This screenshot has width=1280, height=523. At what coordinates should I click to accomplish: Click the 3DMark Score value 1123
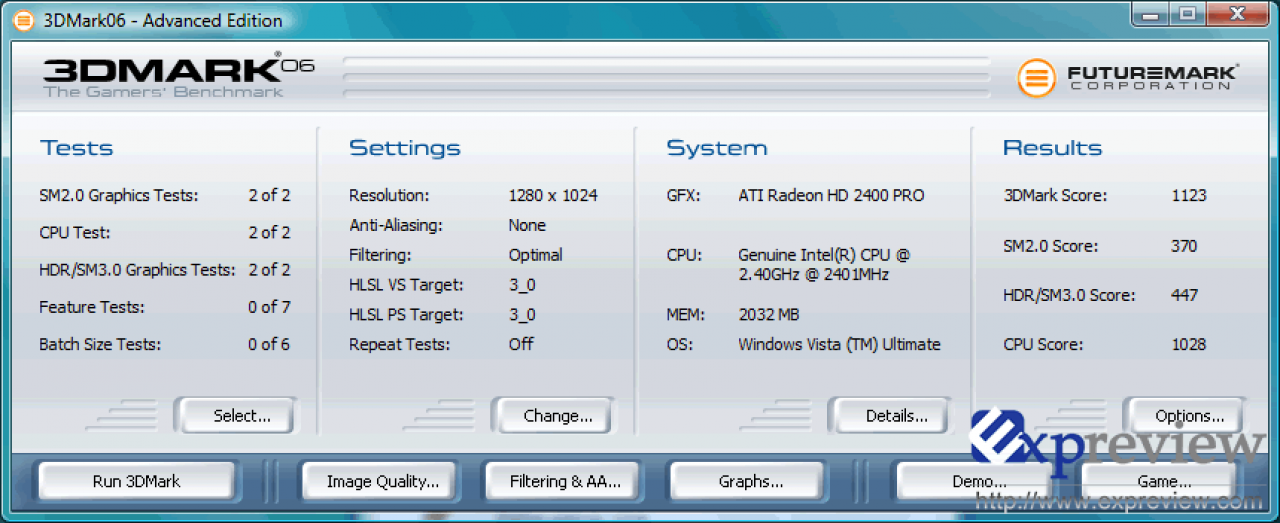click(x=1189, y=196)
